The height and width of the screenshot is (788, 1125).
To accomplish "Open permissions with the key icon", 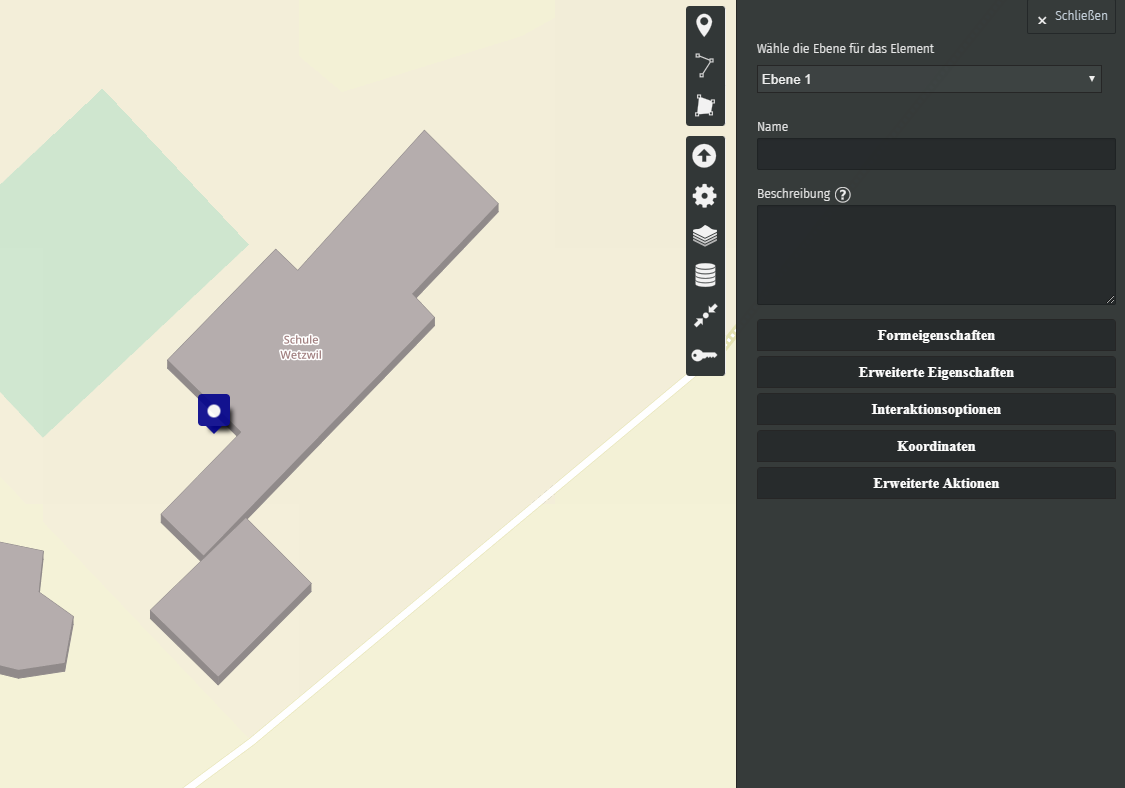I will tap(705, 355).
